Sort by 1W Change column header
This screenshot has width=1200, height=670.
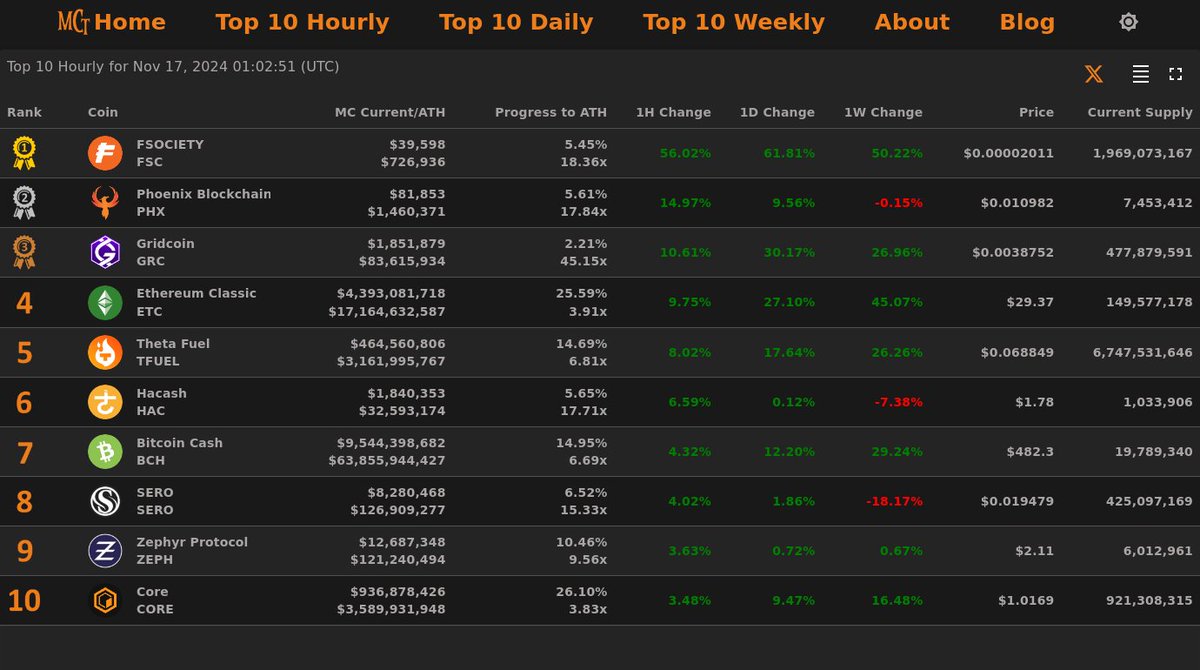pos(883,113)
